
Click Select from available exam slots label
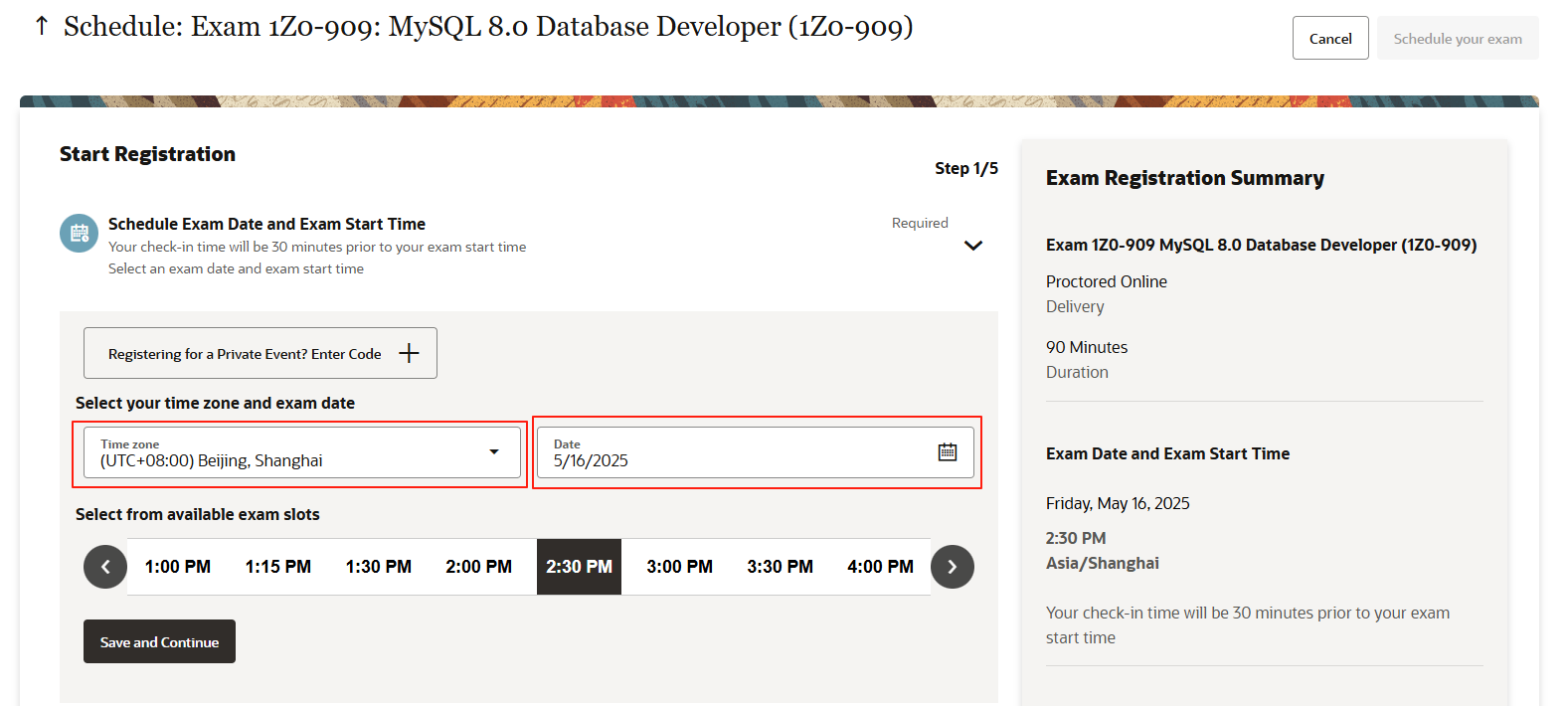click(198, 514)
